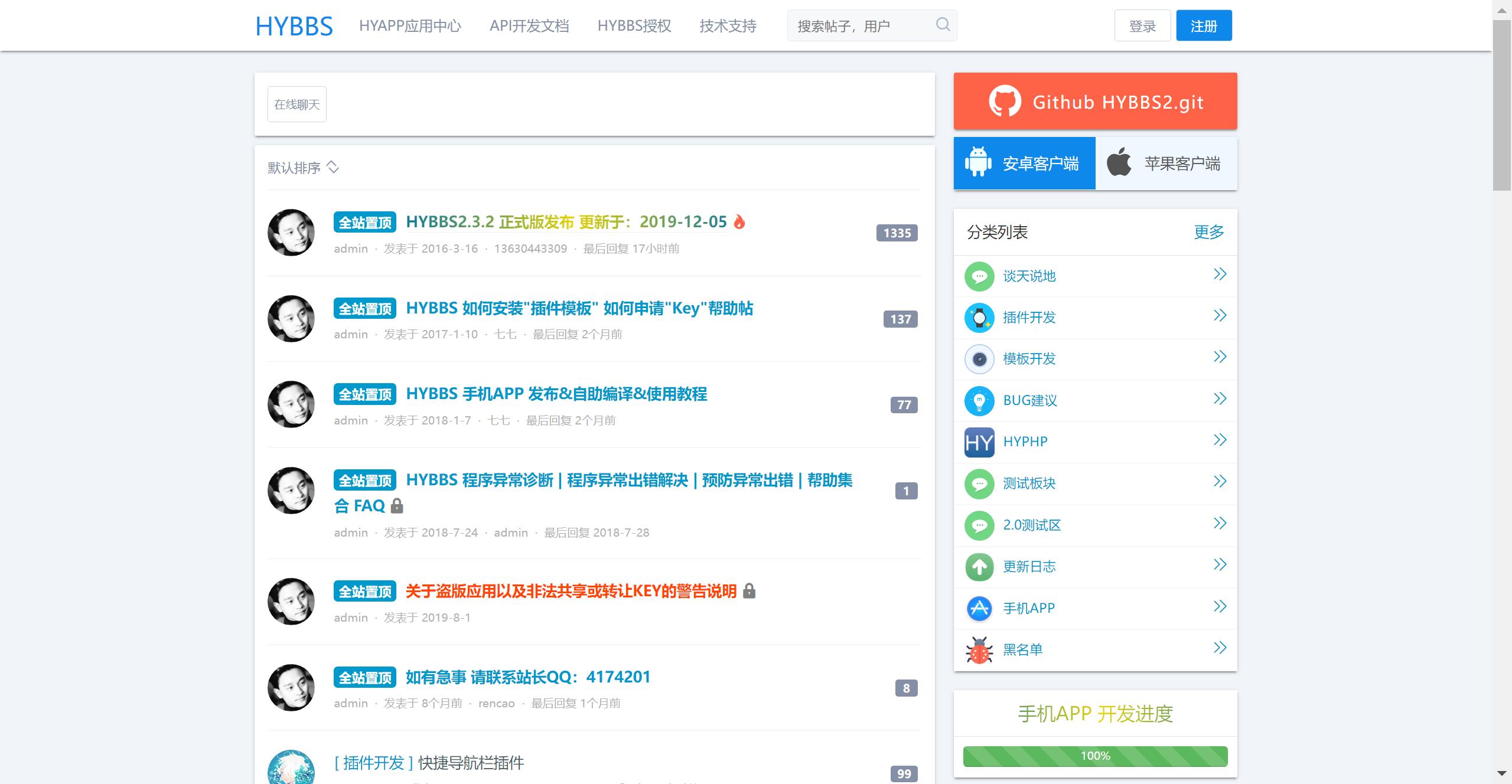Click the 8 reply count badge
This screenshot has width=1512, height=784.
click(x=907, y=688)
